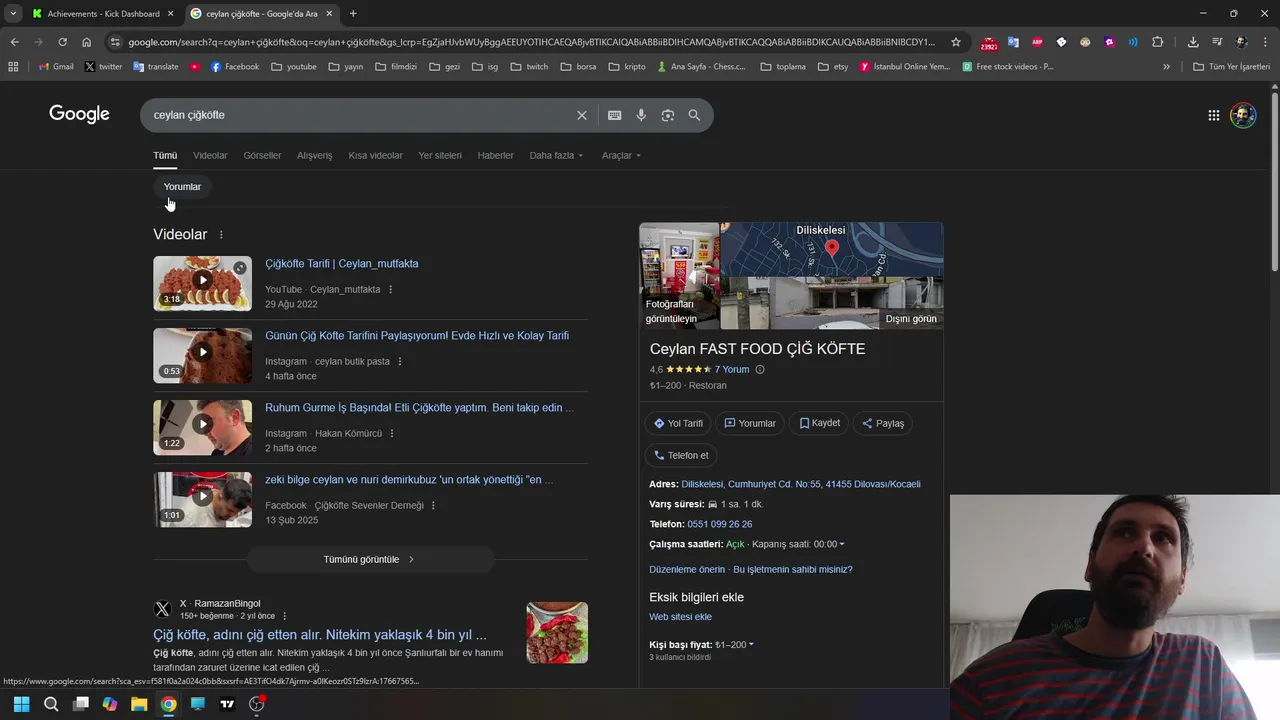Go back in Chrome
Screen dimensions: 1280x720
coord(14,42)
